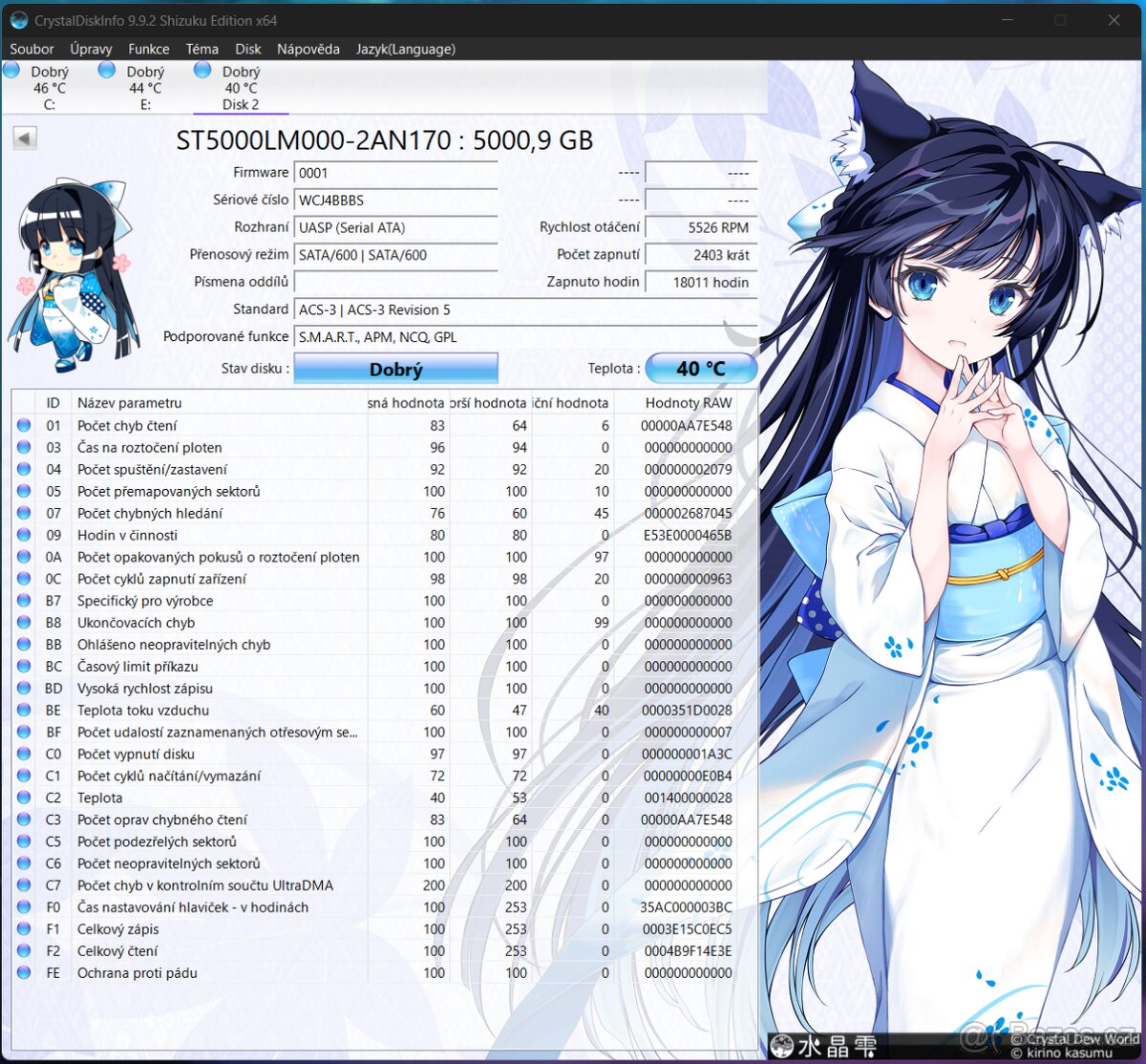Screen dimensions: 1146x1064
Task: Click status orb of row C5 Počet podezřelých sektorů
Action: click(24, 841)
